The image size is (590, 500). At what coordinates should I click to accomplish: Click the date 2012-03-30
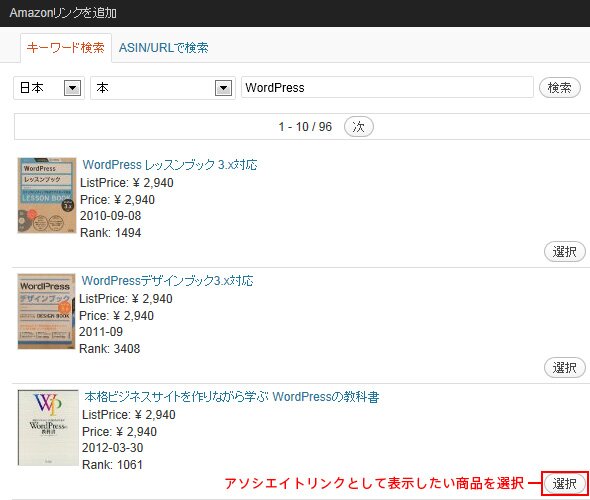113,448
